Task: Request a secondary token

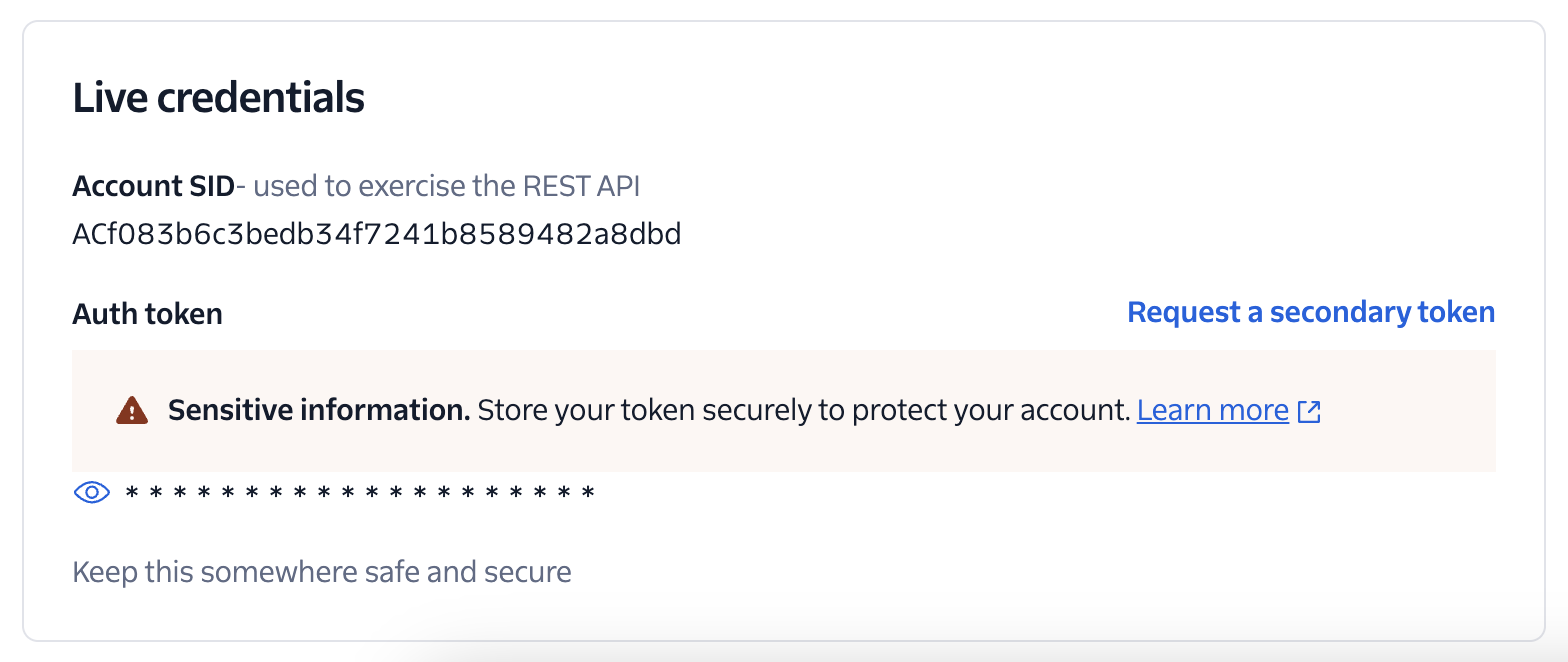Action: (1311, 312)
